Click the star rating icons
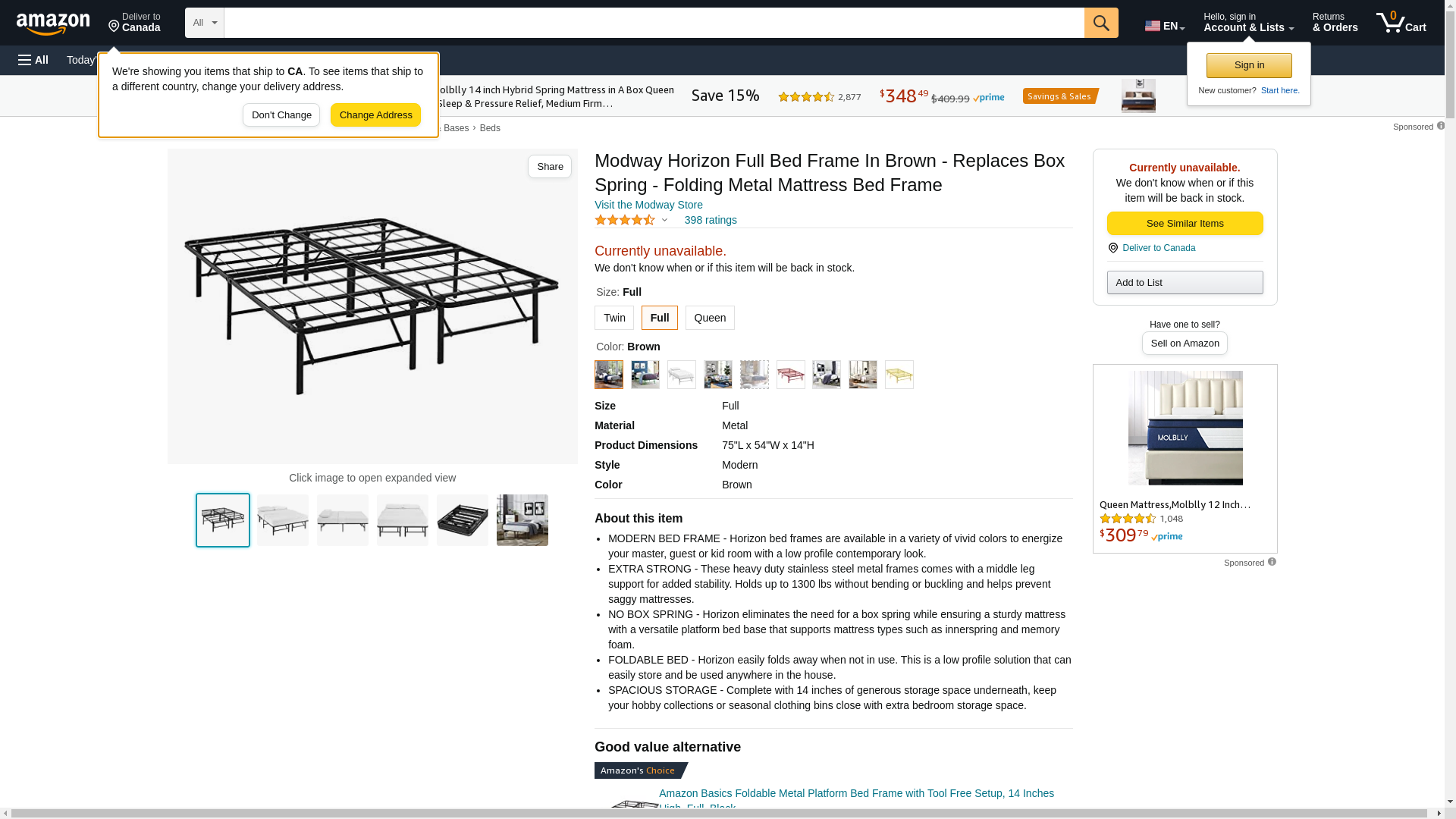1456x819 pixels. (625, 220)
